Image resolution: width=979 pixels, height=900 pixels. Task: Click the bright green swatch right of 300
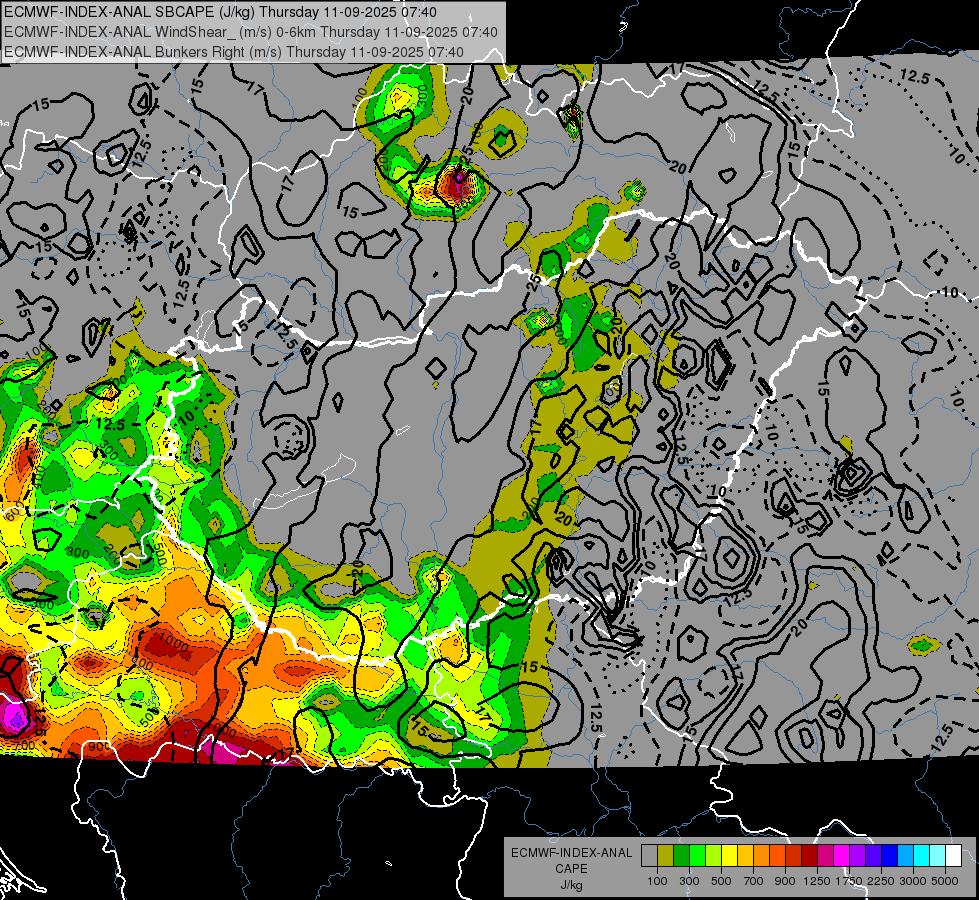click(697, 856)
